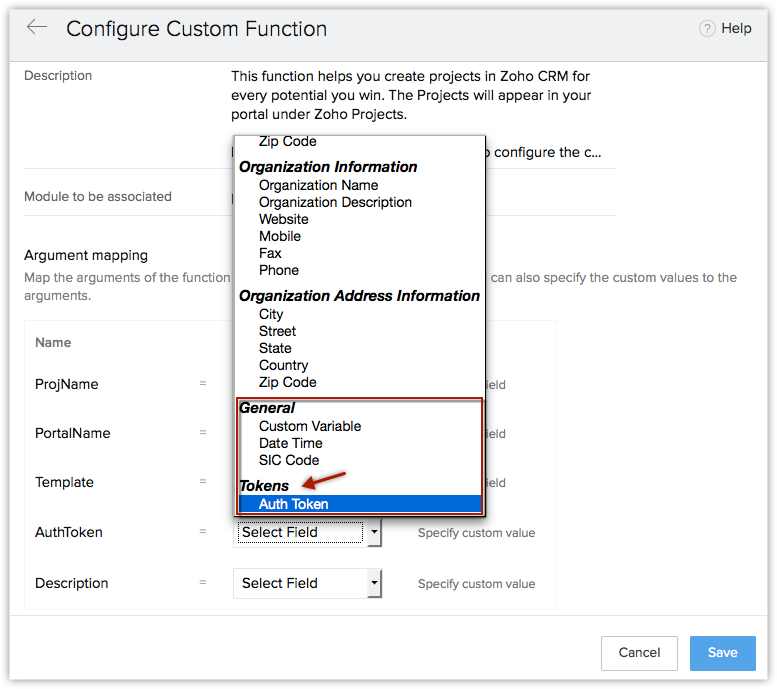Screen dimensions: 777x689
Task: Choose Country under Organization Address
Action: point(283,365)
